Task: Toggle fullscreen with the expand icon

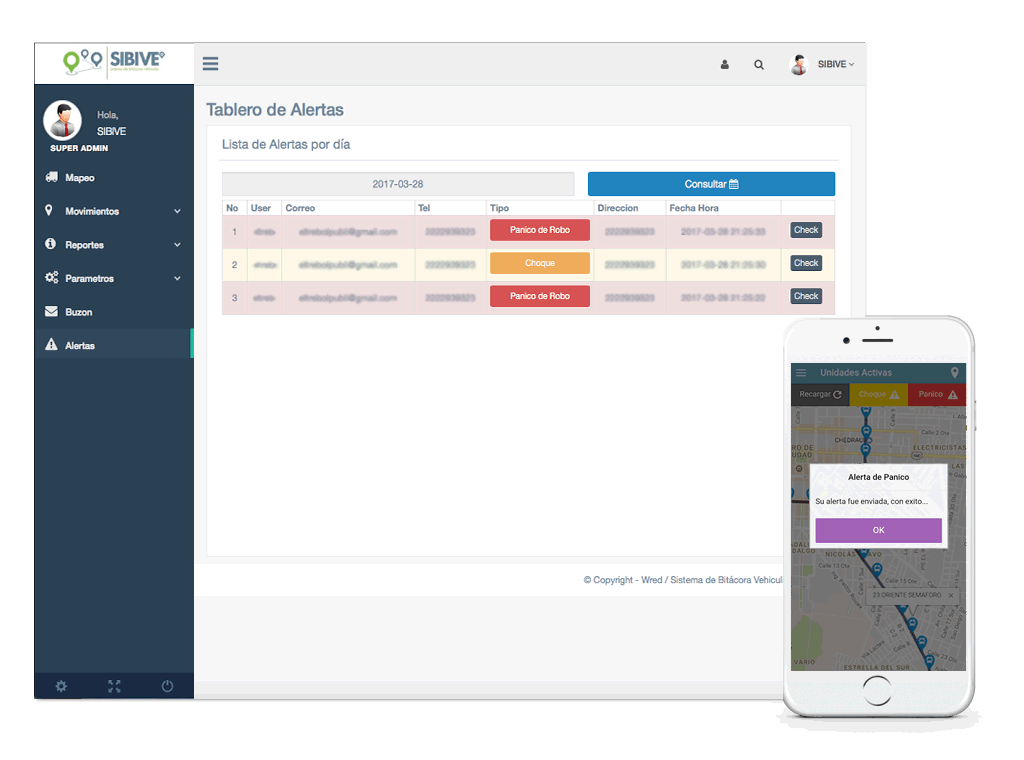Action: click(114, 686)
